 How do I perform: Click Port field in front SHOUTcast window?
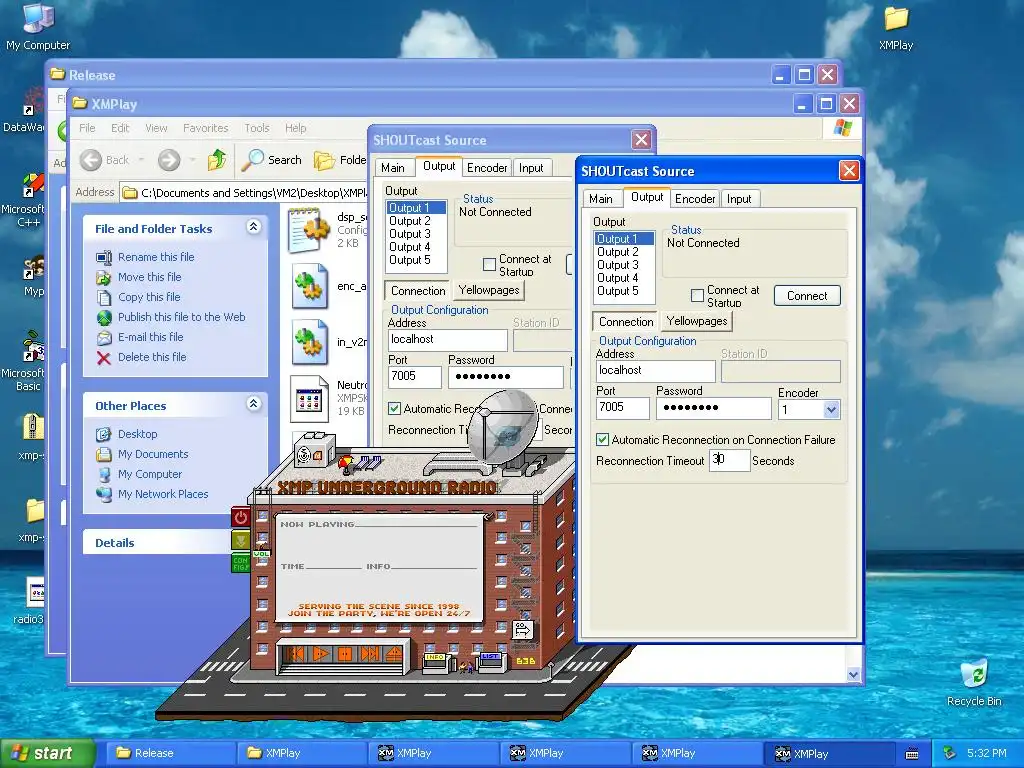[622, 408]
